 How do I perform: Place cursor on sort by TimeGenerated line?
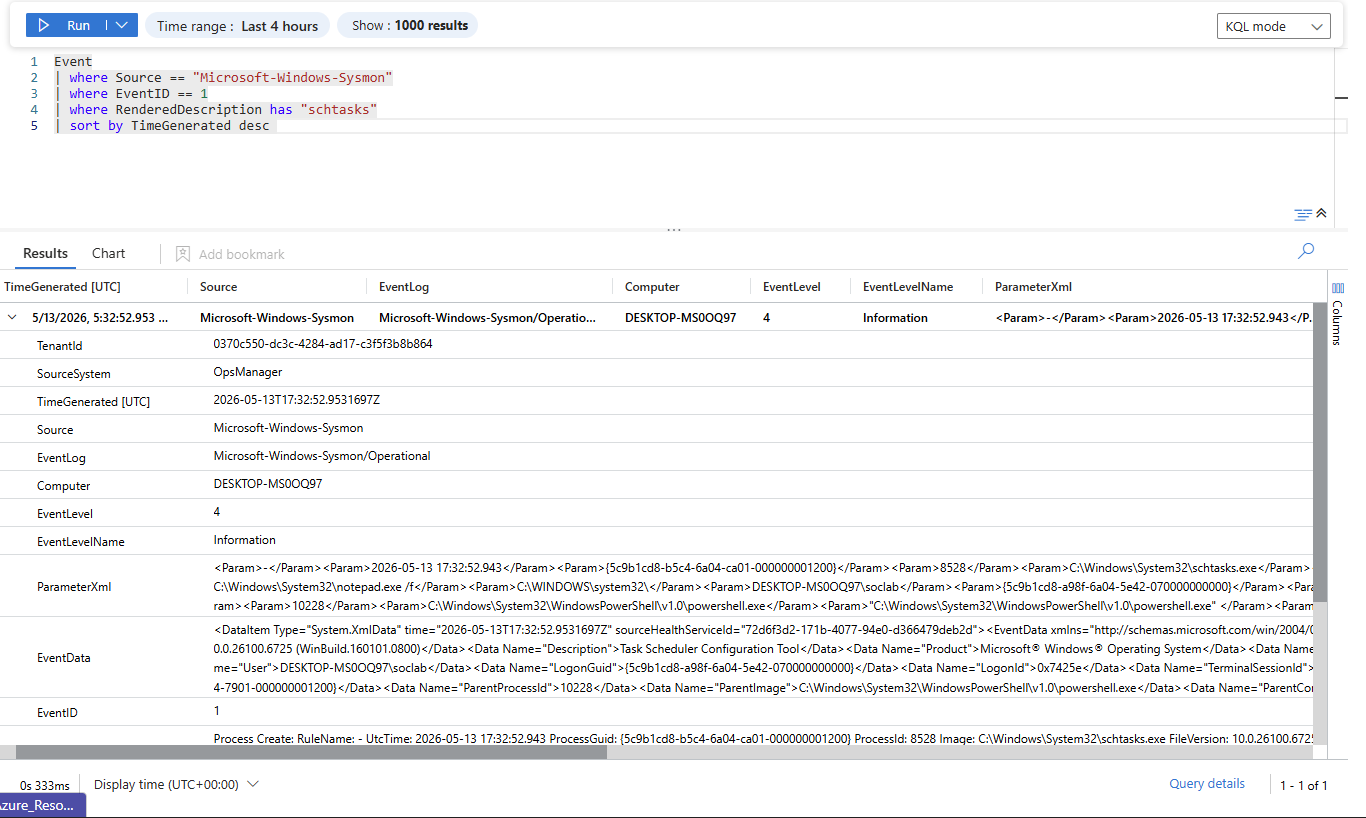pos(170,126)
